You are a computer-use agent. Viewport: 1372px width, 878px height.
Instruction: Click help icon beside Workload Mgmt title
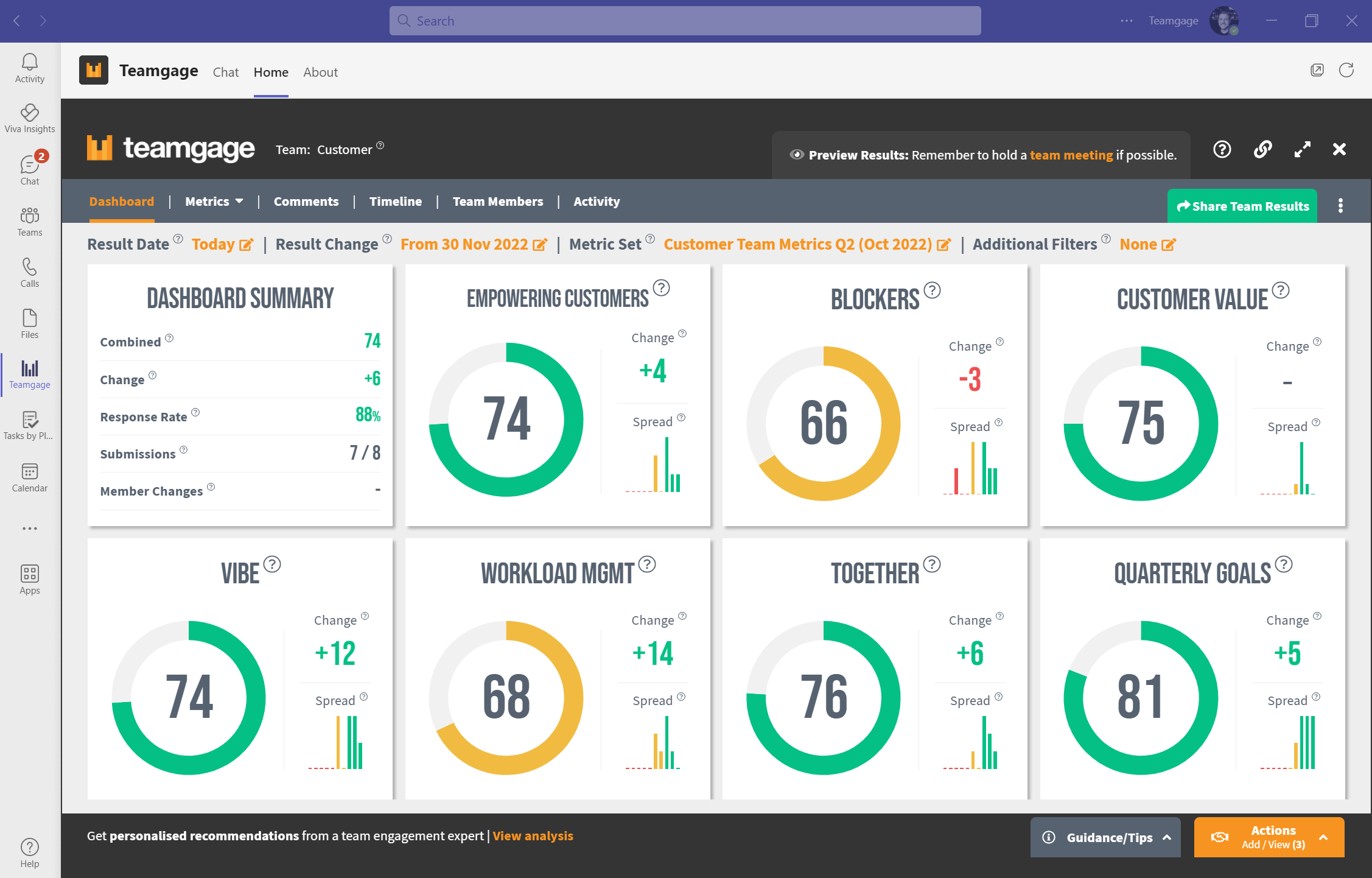pos(647,564)
